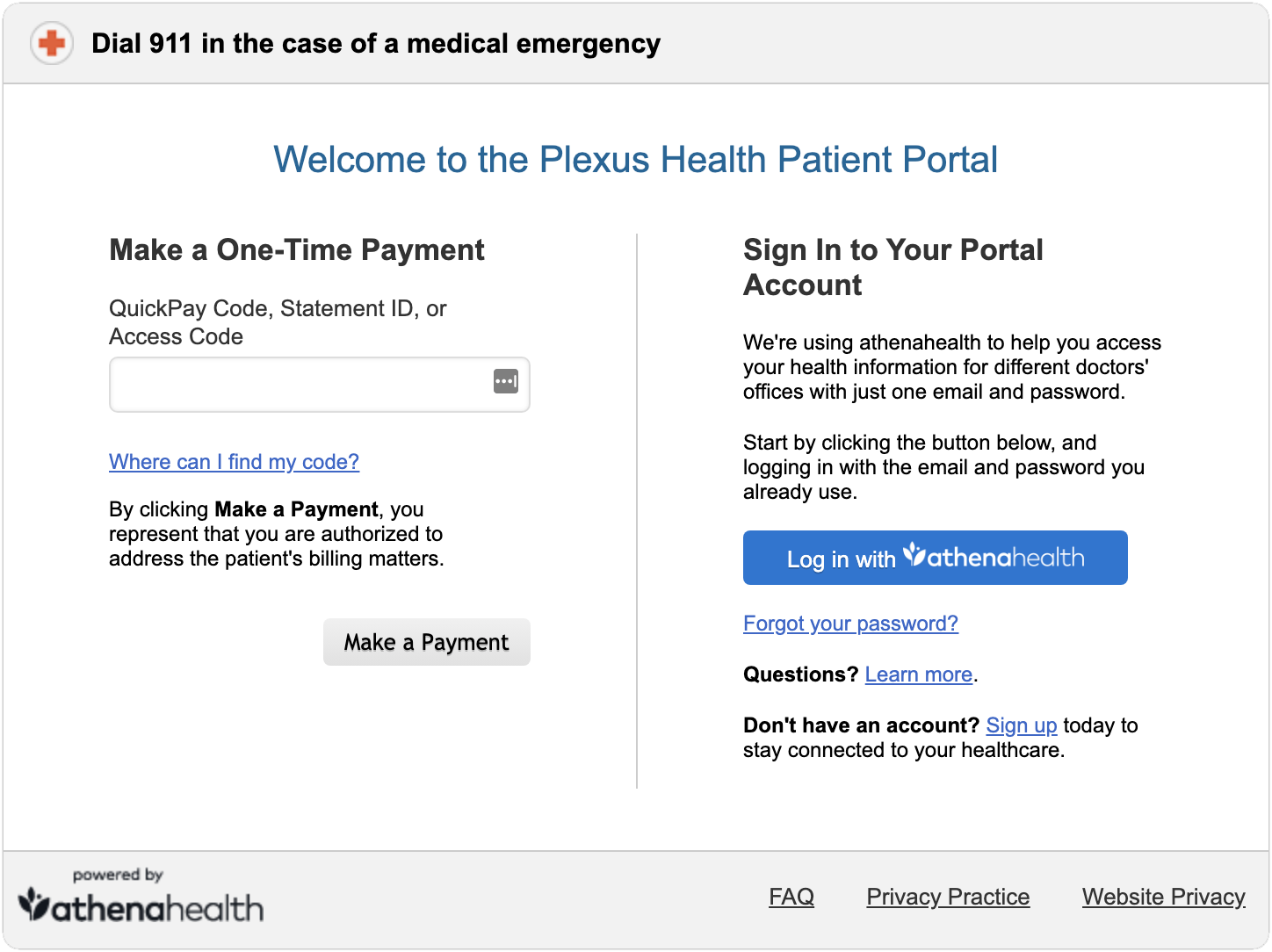Click the 'powered by' text in footer
The width and height of the screenshot is (1272, 952).
tap(118, 875)
